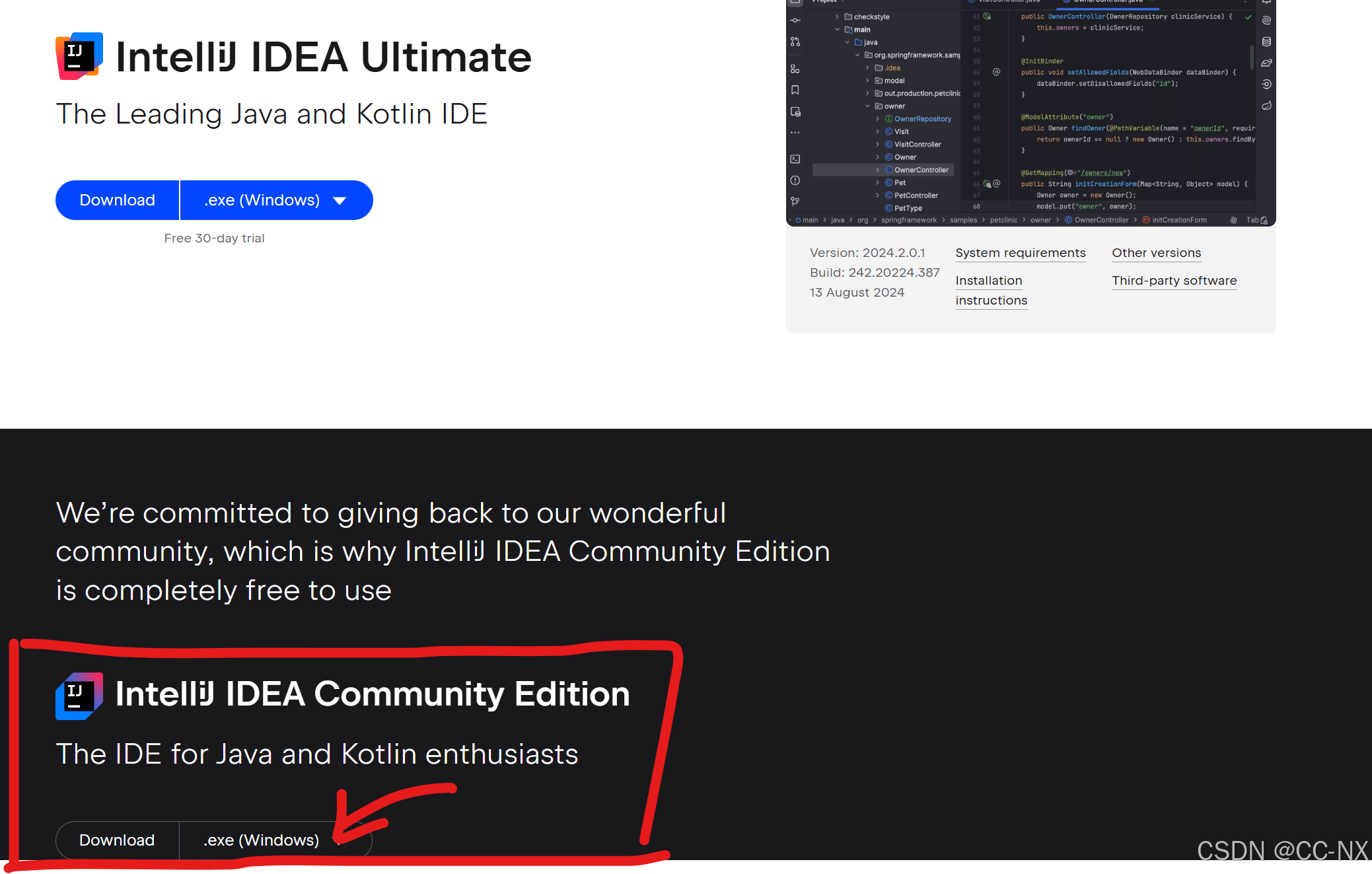
Task: Click the IDE editor vertical scrollbar
Action: click(x=1252, y=57)
